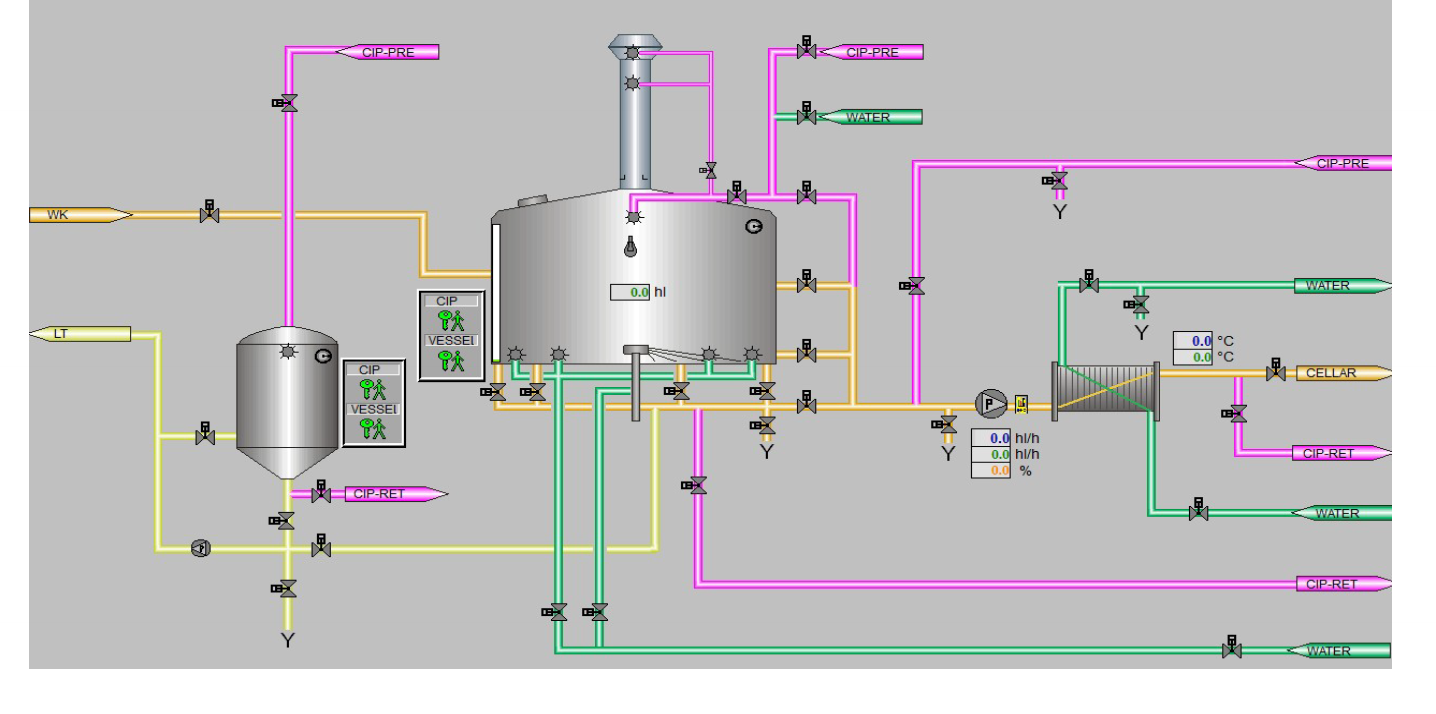The width and height of the screenshot is (1436, 714).
Task: Select the topmost spray ball in the chimney
Action: 632,52
